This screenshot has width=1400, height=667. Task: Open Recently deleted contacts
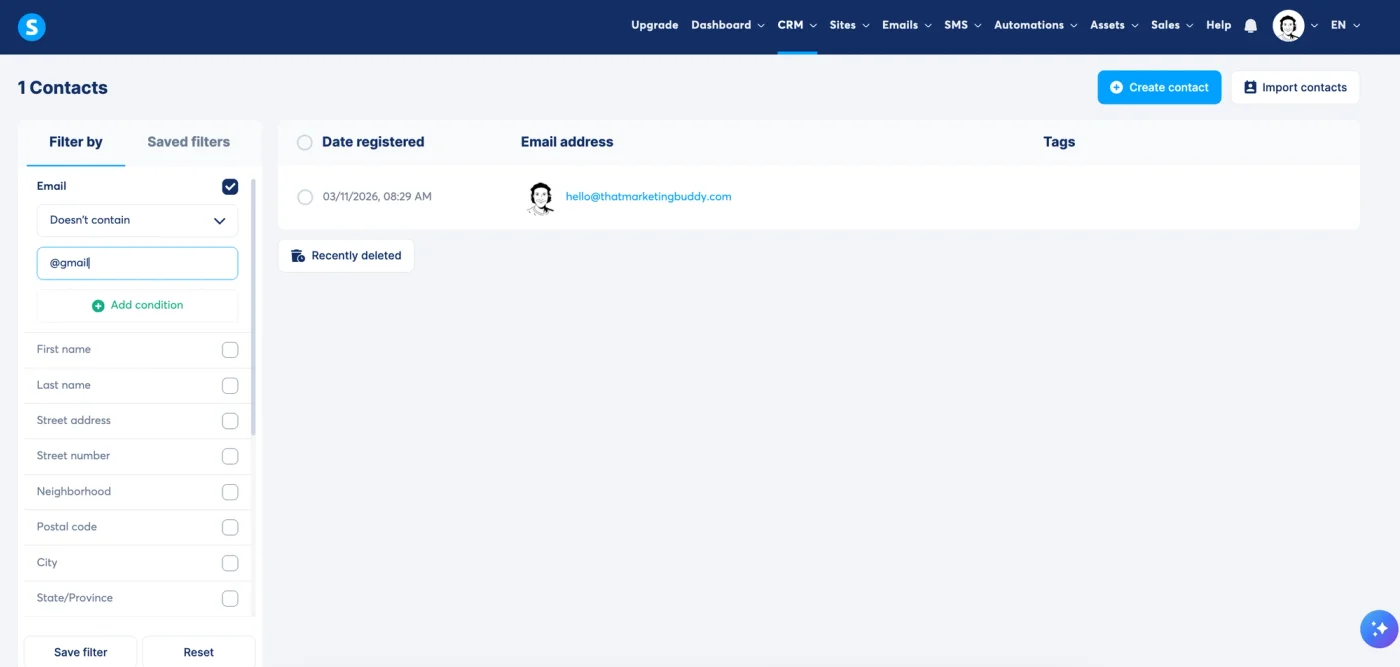tap(346, 255)
